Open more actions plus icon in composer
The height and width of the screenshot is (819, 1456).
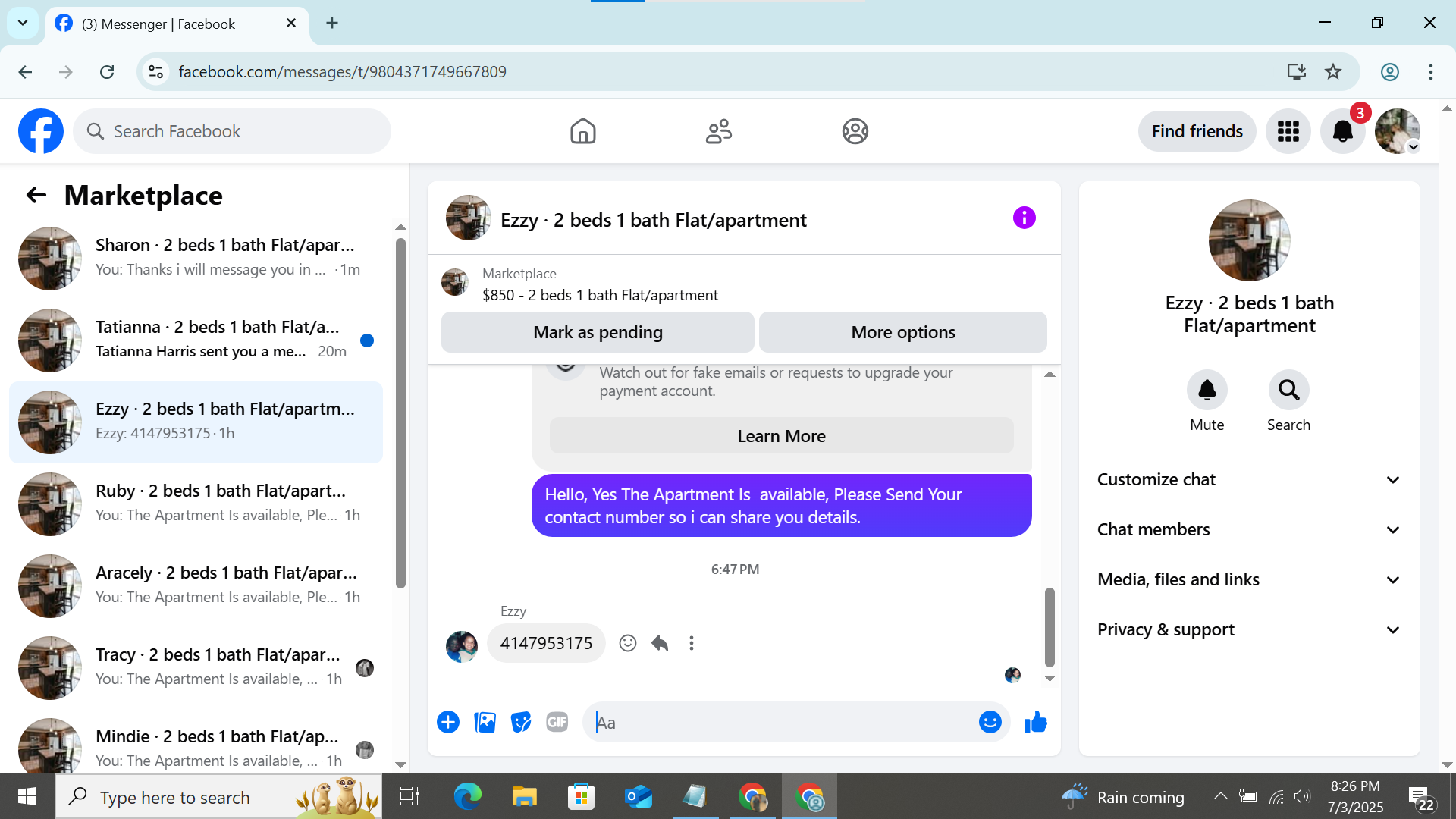coord(448,723)
